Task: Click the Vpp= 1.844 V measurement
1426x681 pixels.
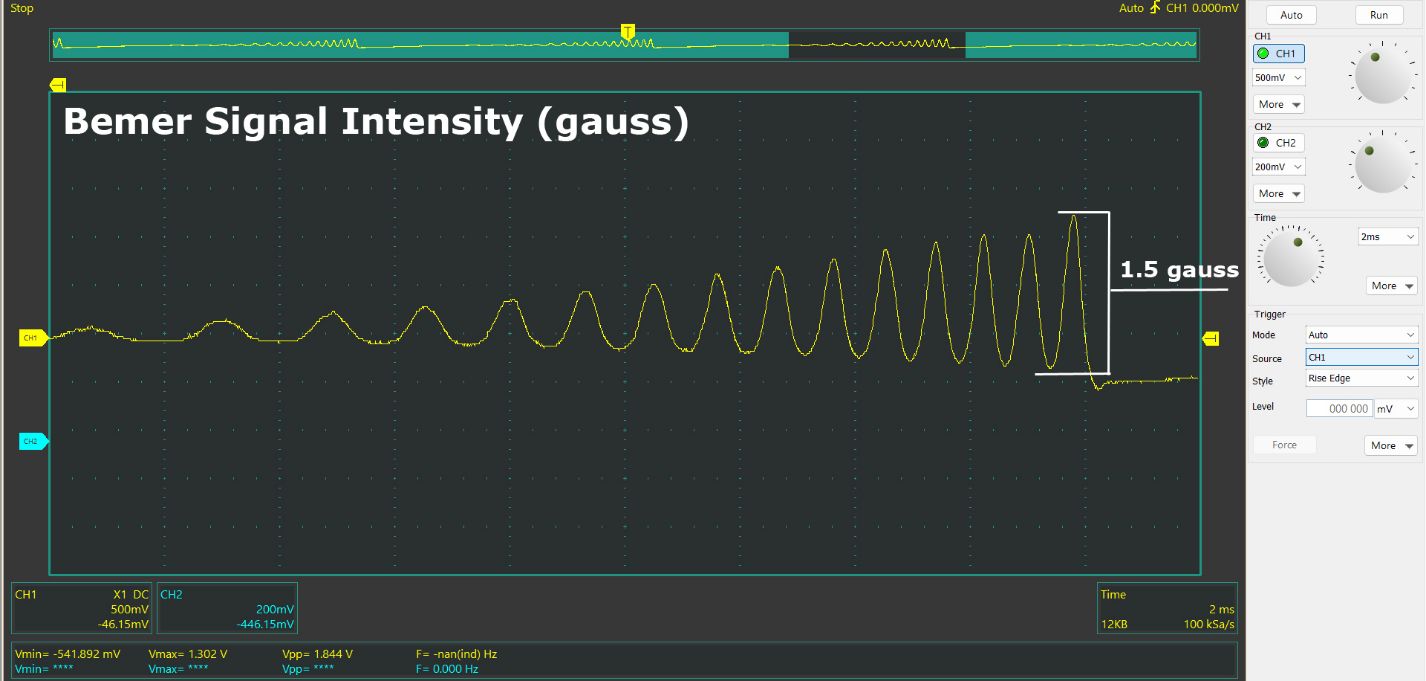Action: pyautogui.click(x=318, y=654)
